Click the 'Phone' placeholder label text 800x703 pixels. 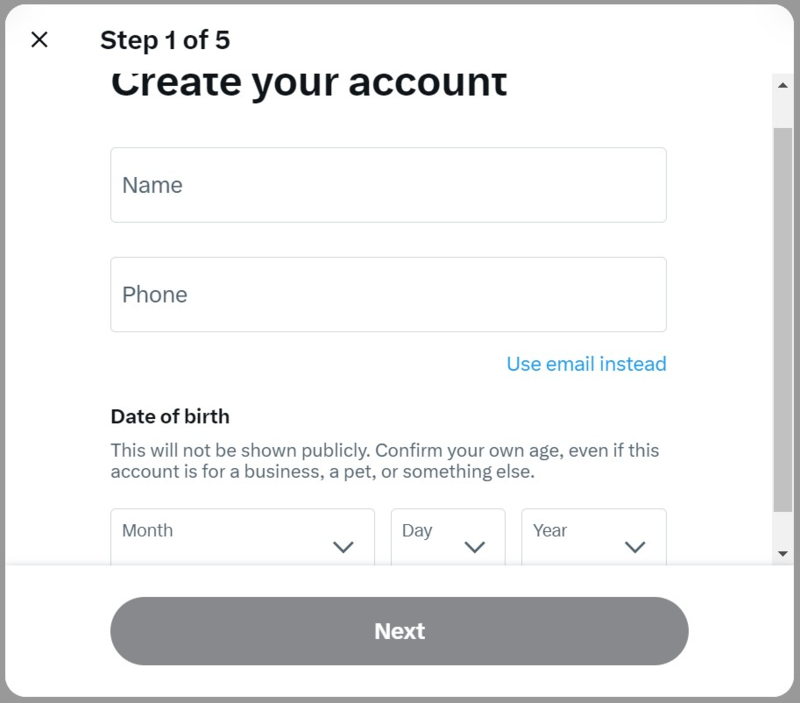[x=155, y=295]
